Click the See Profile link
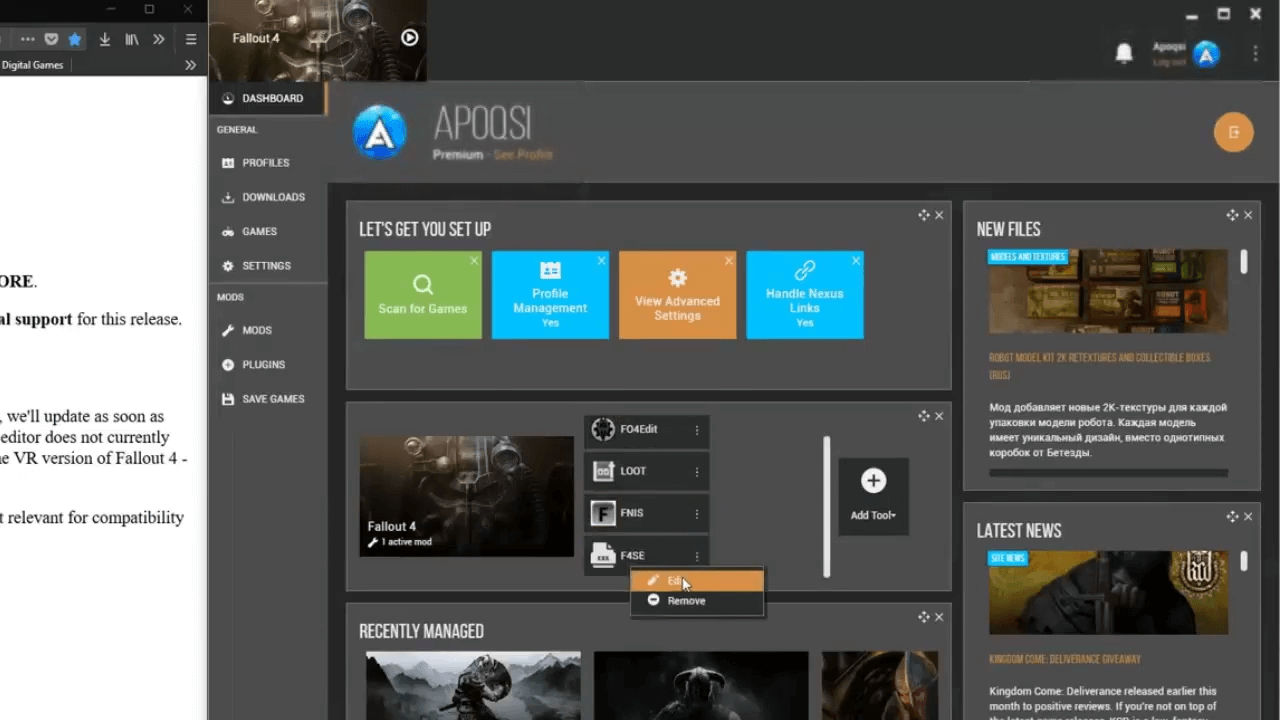 point(523,154)
